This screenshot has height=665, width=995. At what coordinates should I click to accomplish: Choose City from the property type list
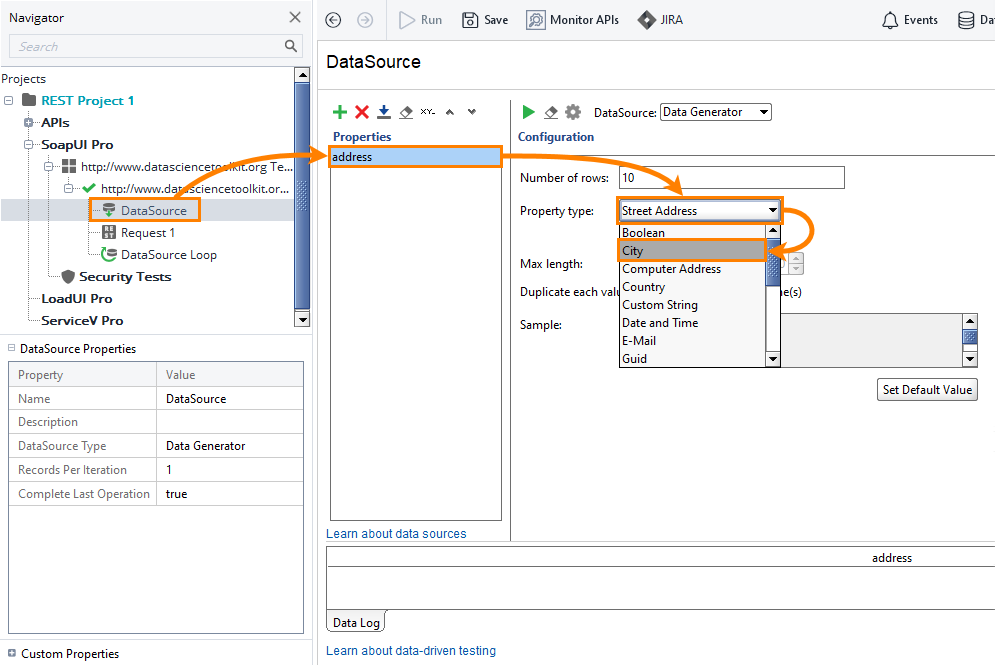693,251
